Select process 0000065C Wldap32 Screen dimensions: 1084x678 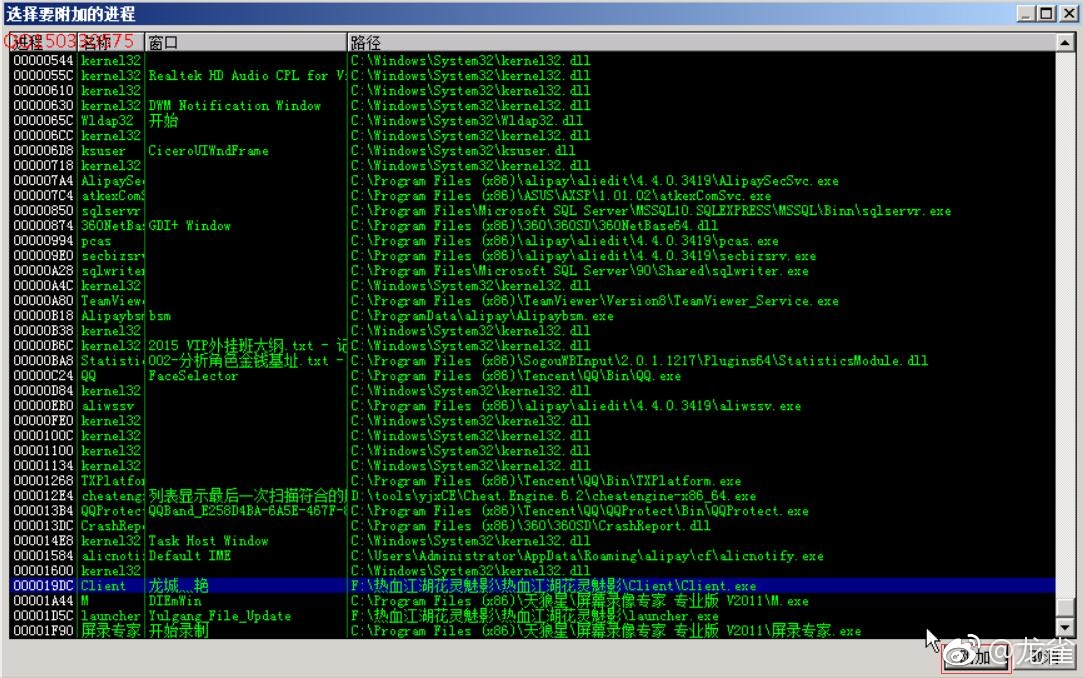coord(533,120)
